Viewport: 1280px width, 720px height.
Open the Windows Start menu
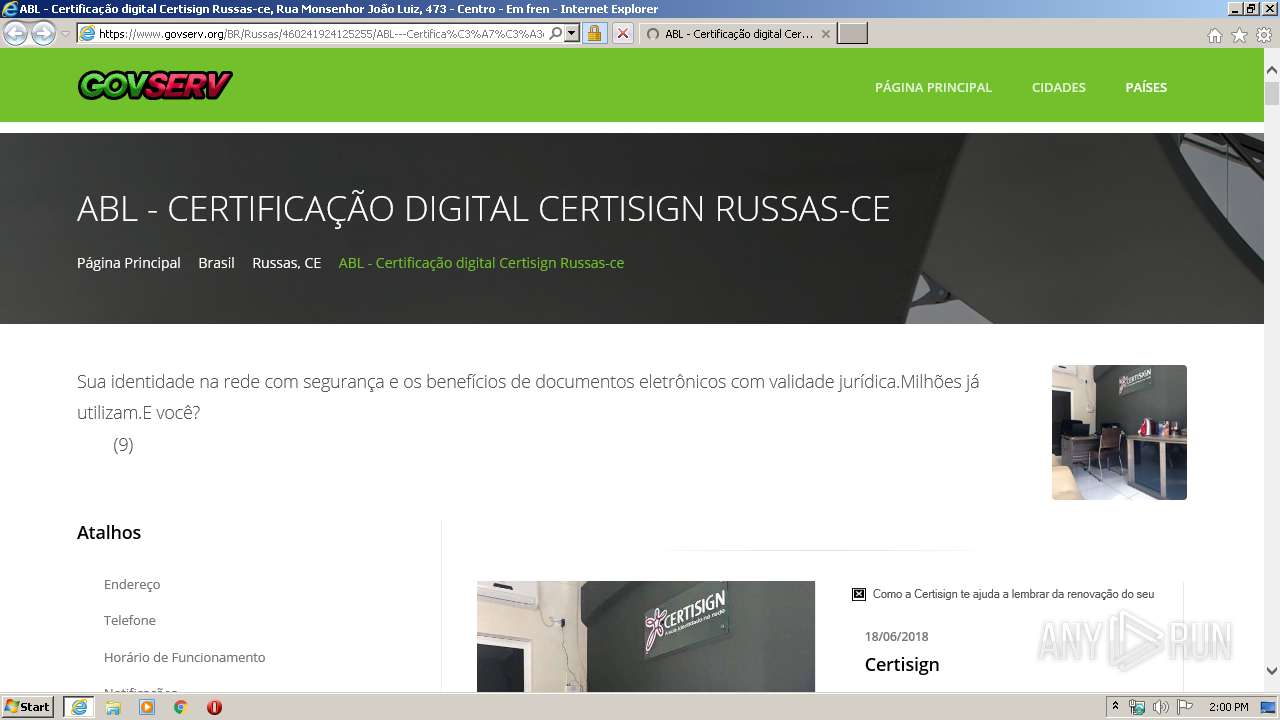point(28,706)
